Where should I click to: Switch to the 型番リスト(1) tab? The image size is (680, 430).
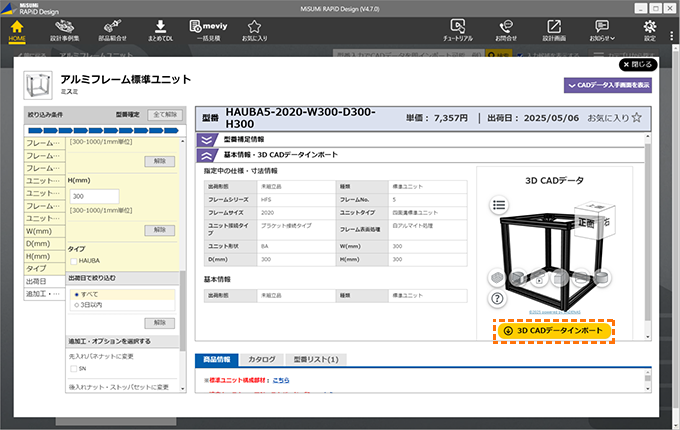coord(312,359)
